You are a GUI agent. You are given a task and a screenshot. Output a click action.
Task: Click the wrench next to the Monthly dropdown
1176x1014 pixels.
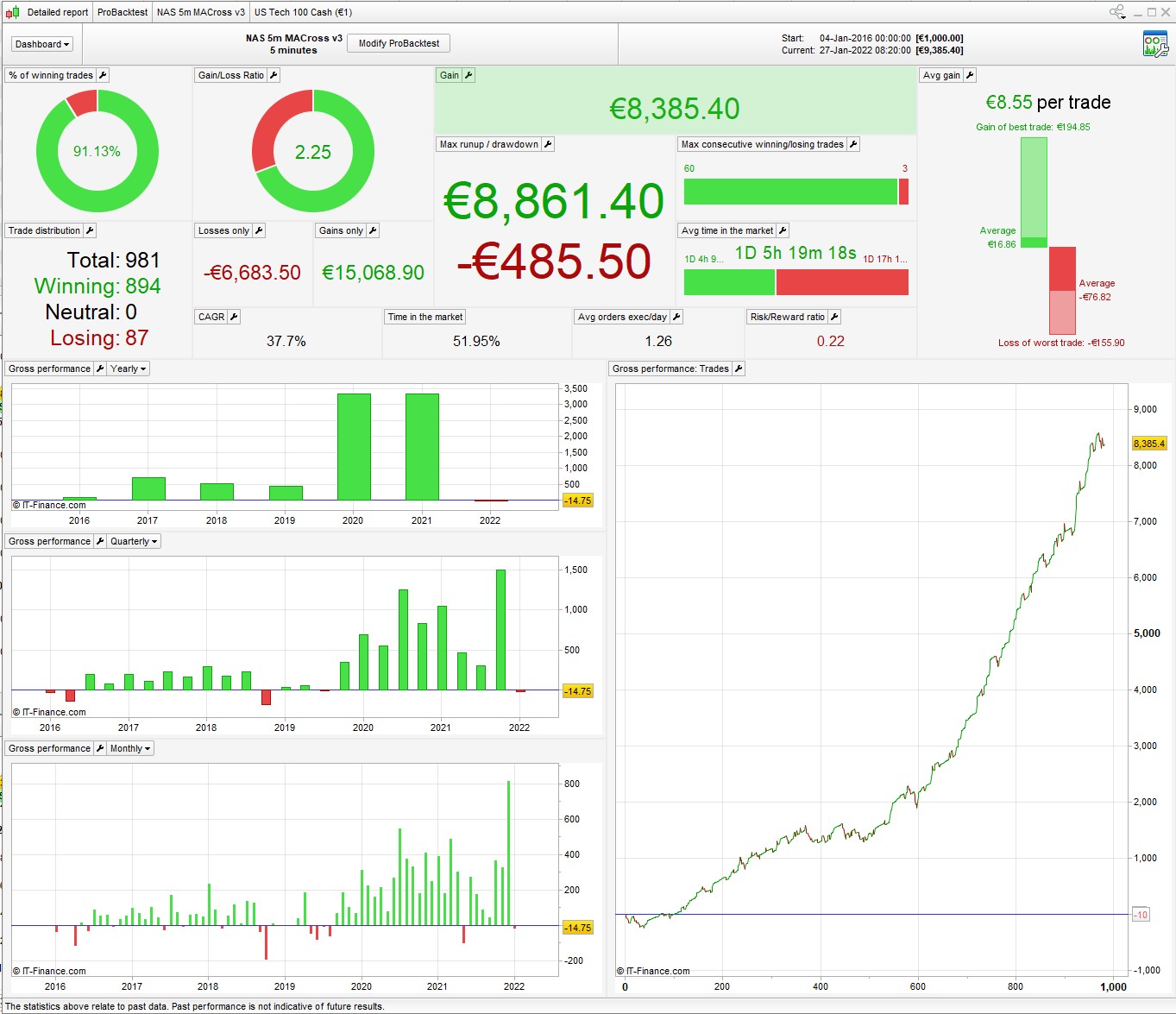point(100,748)
